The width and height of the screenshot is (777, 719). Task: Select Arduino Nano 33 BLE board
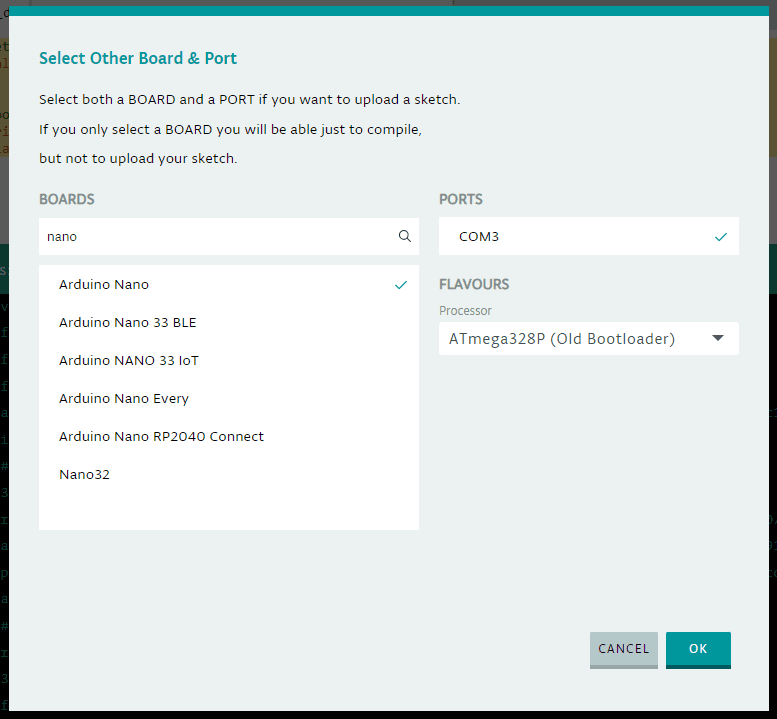coord(228,323)
